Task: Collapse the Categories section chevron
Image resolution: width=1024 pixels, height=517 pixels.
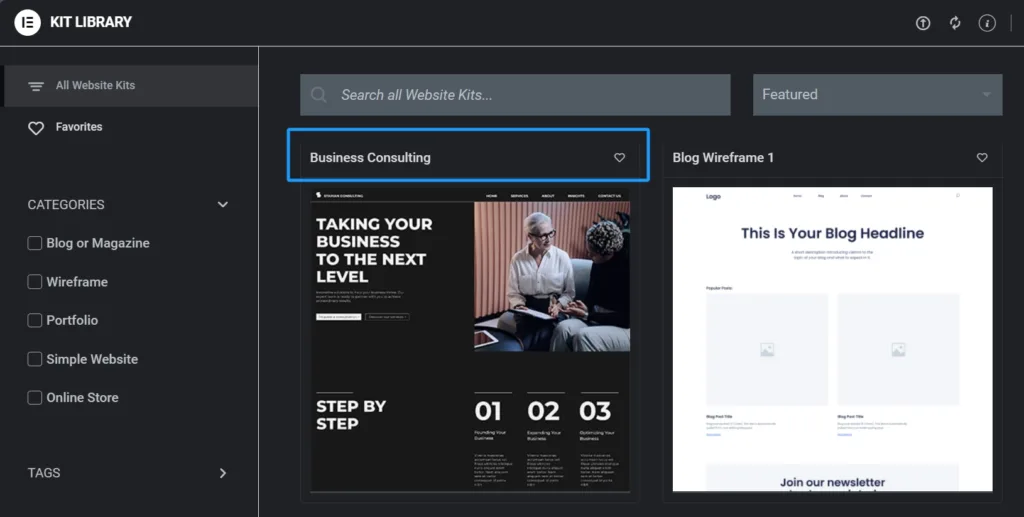Action: point(222,205)
